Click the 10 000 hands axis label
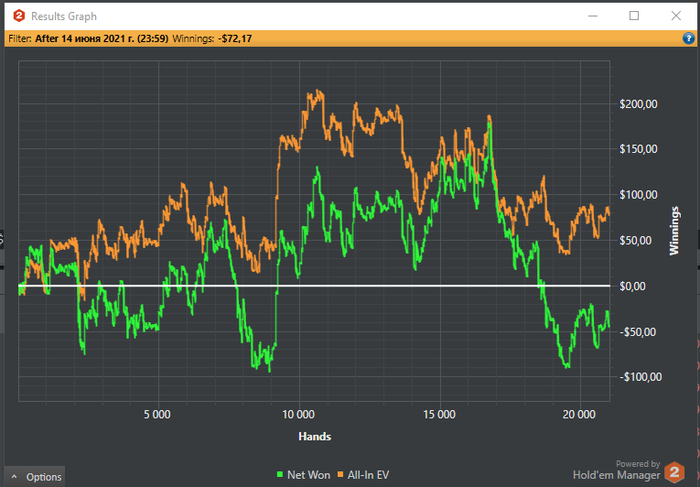The image size is (700, 487). point(298,415)
